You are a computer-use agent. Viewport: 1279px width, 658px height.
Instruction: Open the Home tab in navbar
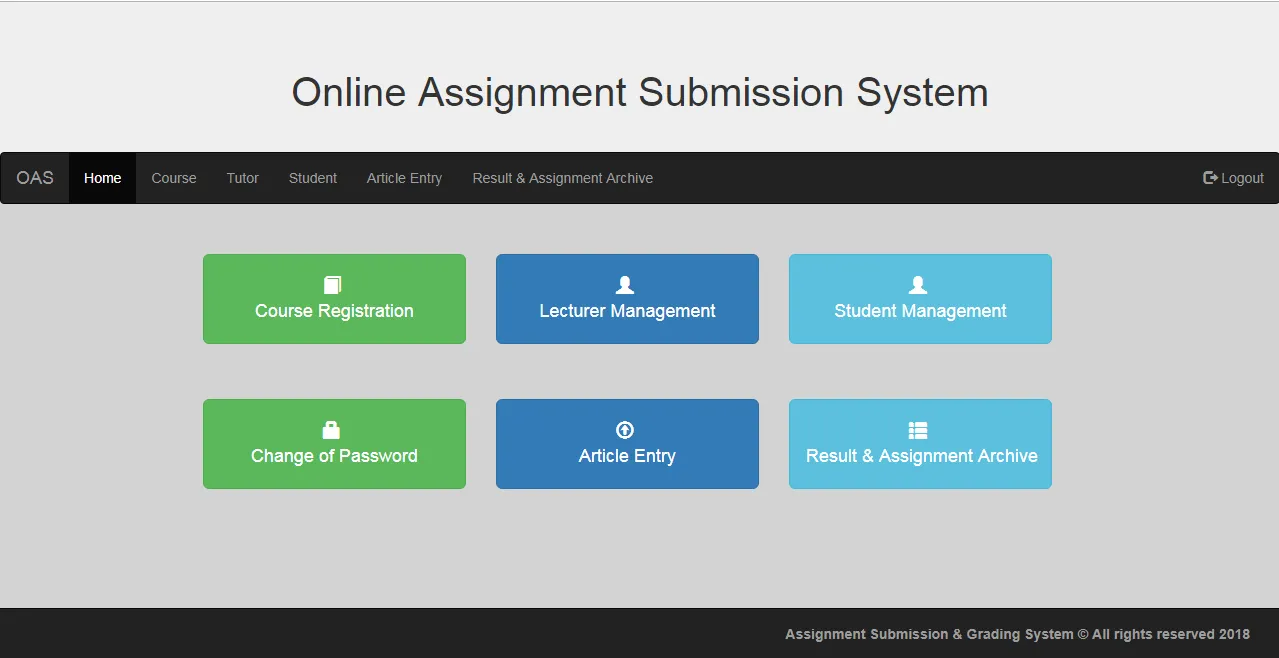[x=102, y=178]
